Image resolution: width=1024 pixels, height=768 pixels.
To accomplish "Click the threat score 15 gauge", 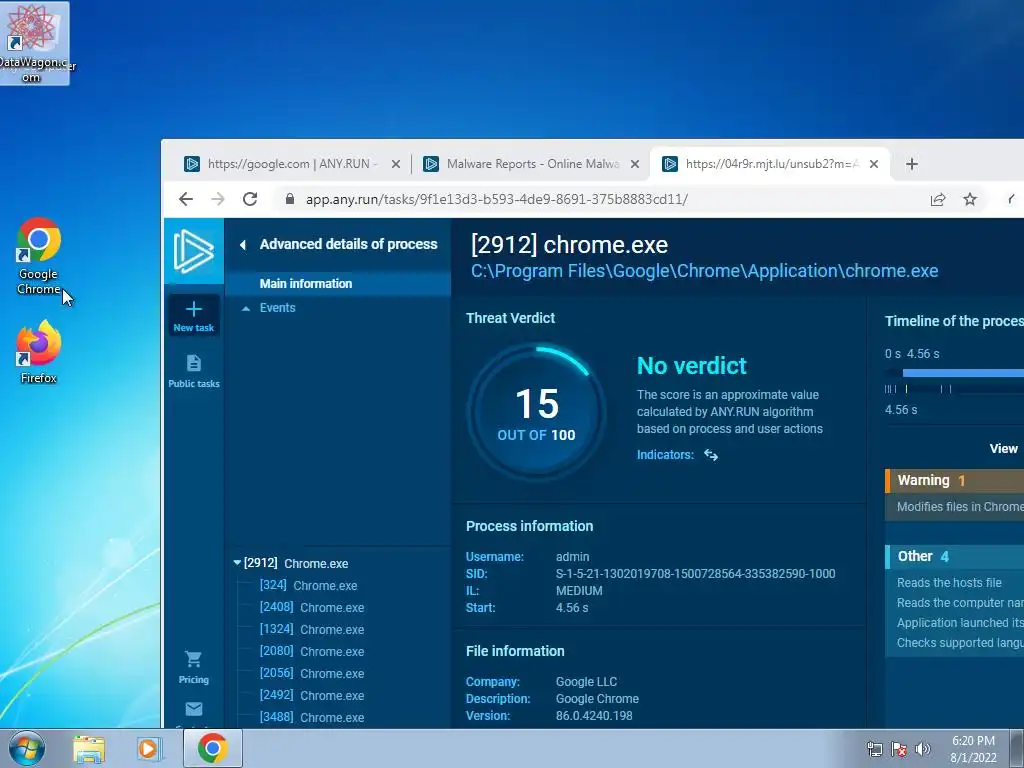I will (x=536, y=413).
